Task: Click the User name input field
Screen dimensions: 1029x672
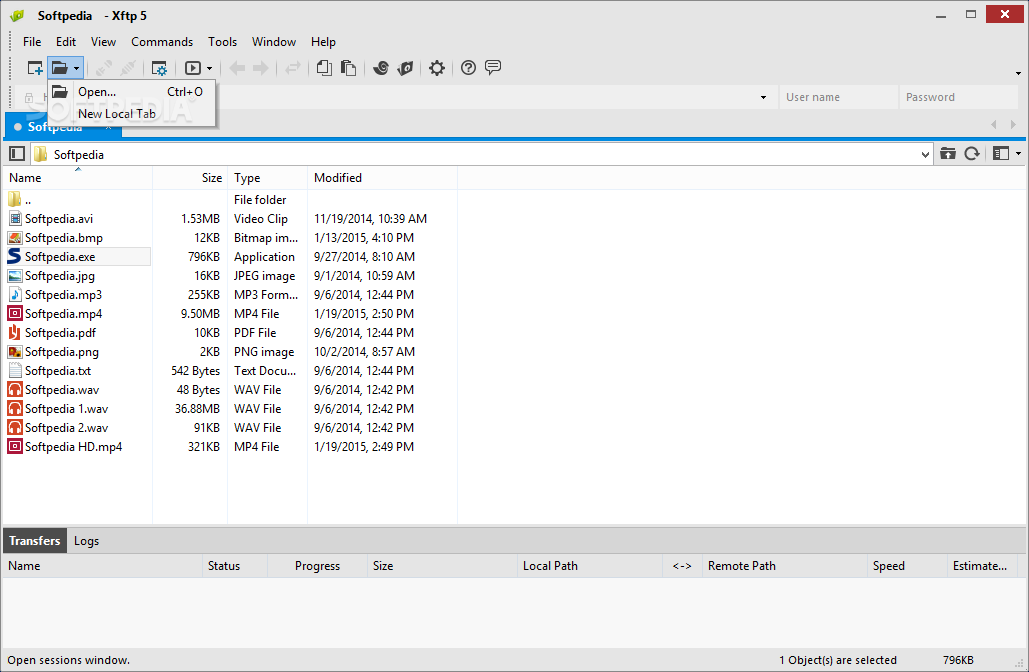Action: click(838, 97)
